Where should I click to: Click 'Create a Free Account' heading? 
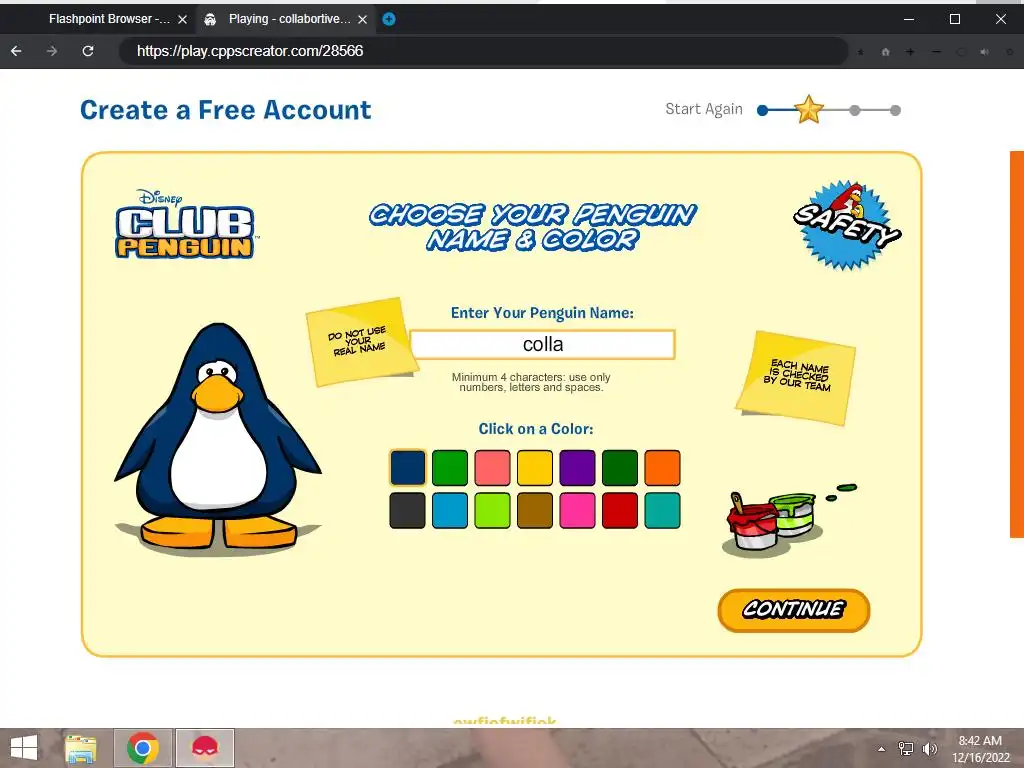coord(225,110)
